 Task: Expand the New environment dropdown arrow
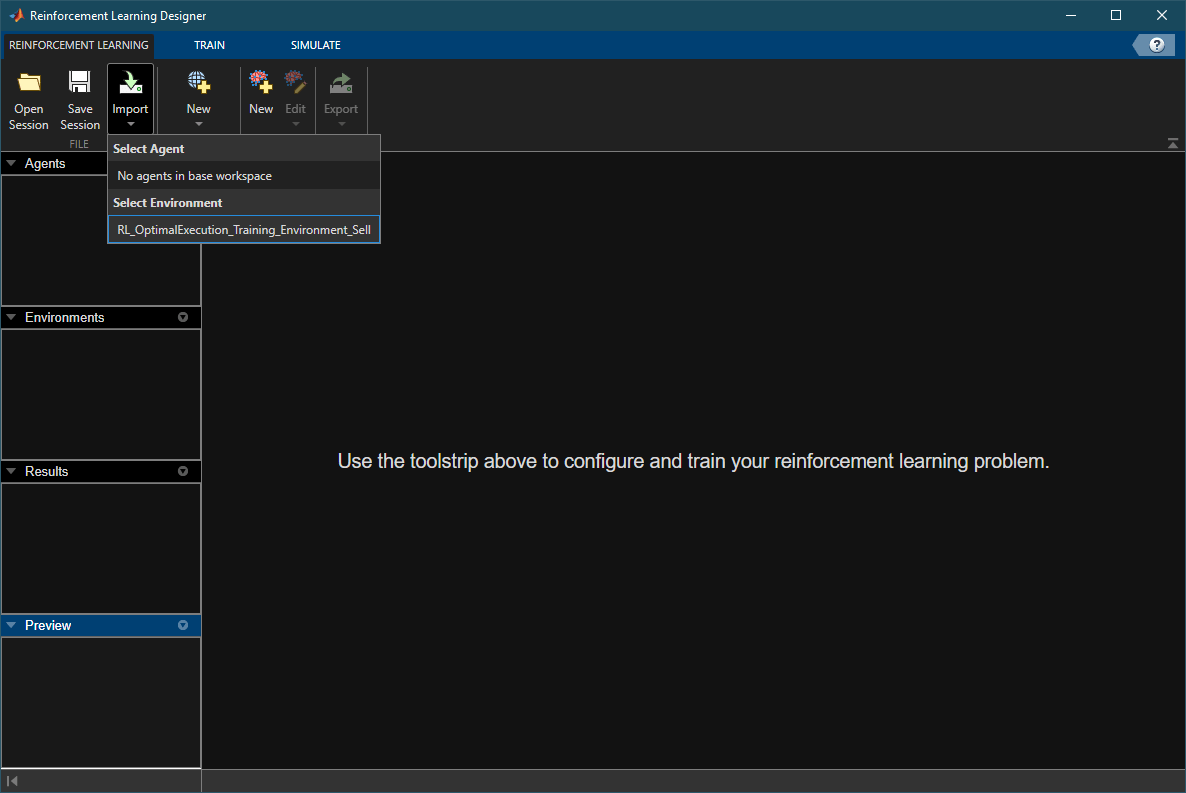click(199, 124)
